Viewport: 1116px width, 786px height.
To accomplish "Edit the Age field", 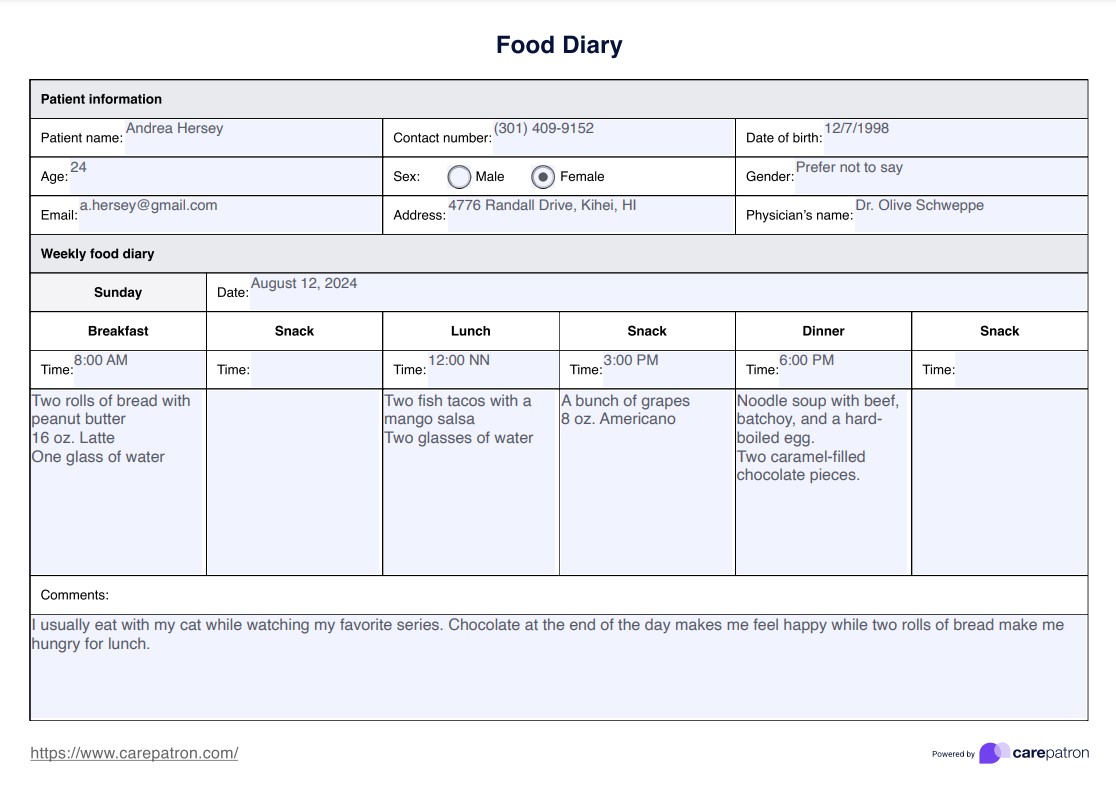I will pyautogui.click(x=225, y=176).
